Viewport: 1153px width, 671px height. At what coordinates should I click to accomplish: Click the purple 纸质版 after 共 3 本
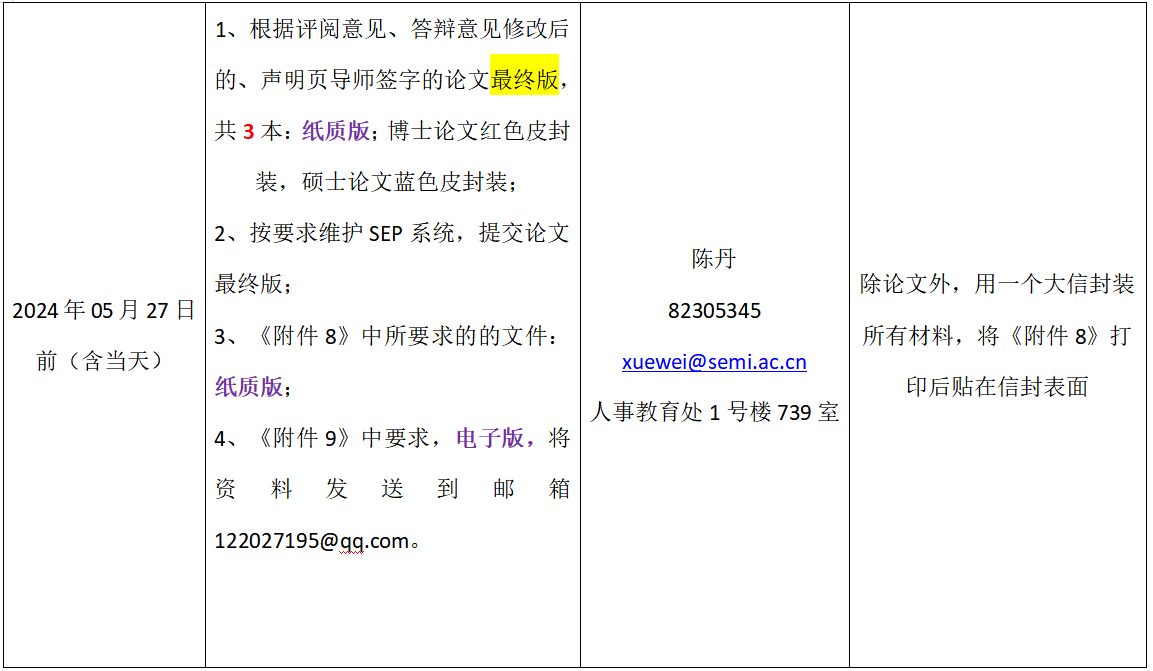336,131
